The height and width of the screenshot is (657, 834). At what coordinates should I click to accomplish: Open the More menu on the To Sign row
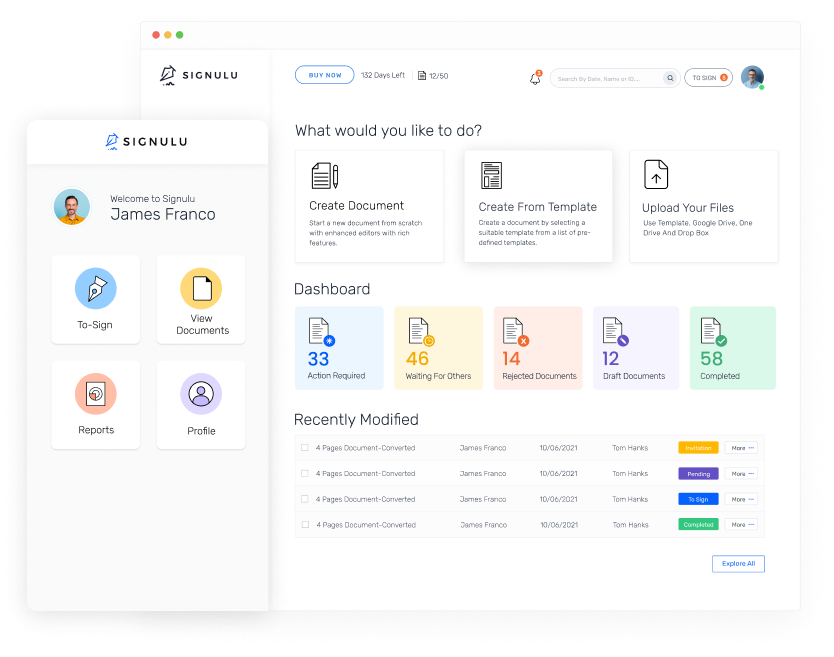point(741,499)
